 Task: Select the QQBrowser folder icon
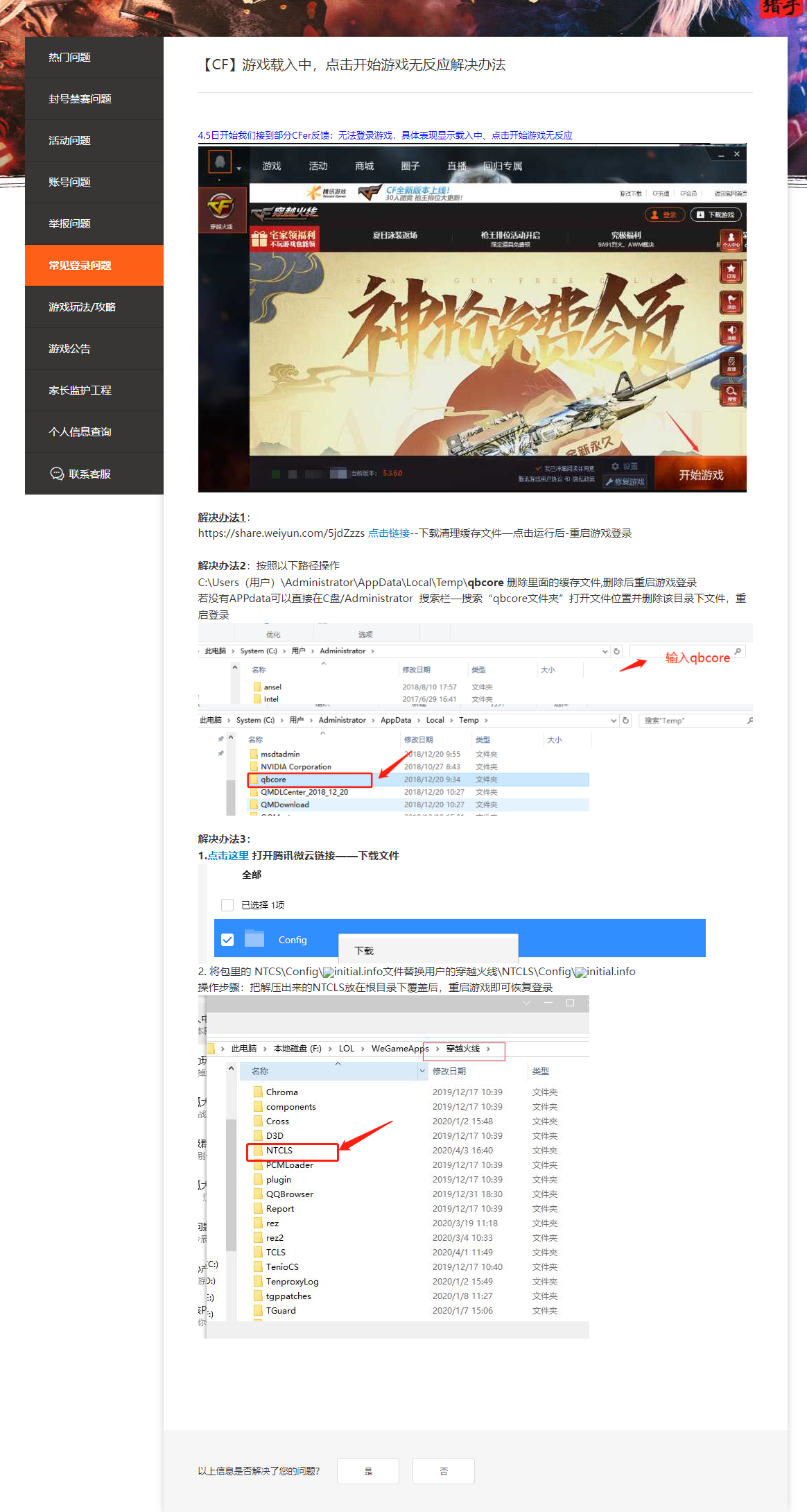(x=258, y=1194)
